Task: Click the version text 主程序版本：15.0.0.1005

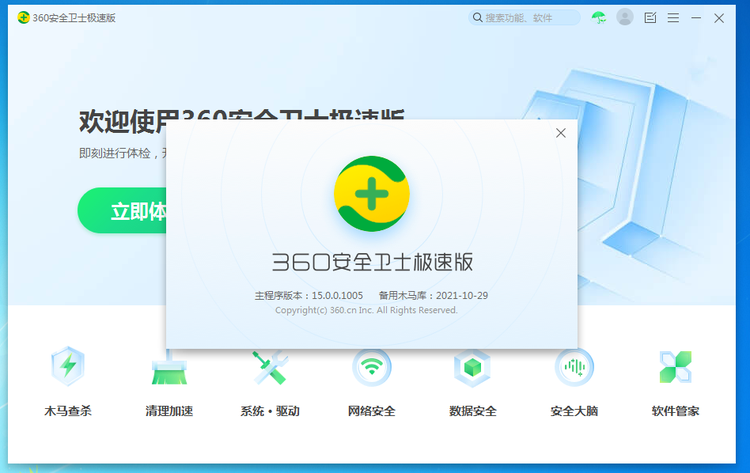Action: (x=309, y=296)
